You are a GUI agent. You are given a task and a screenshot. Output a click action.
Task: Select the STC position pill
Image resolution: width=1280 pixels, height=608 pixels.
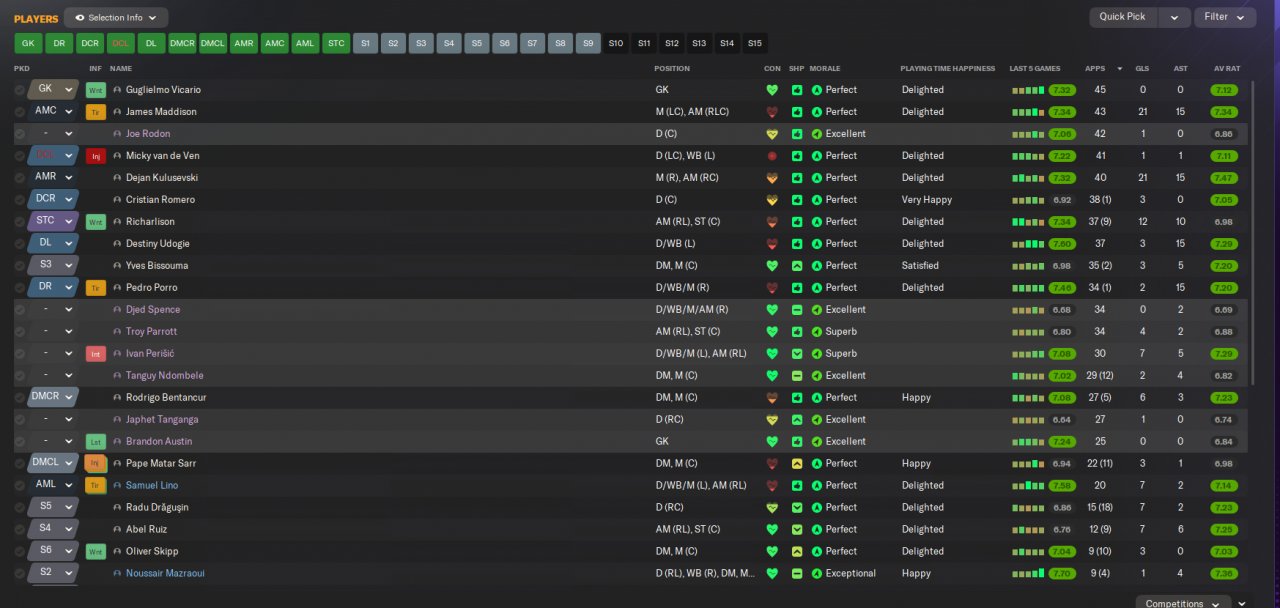click(x=337, y=43)
